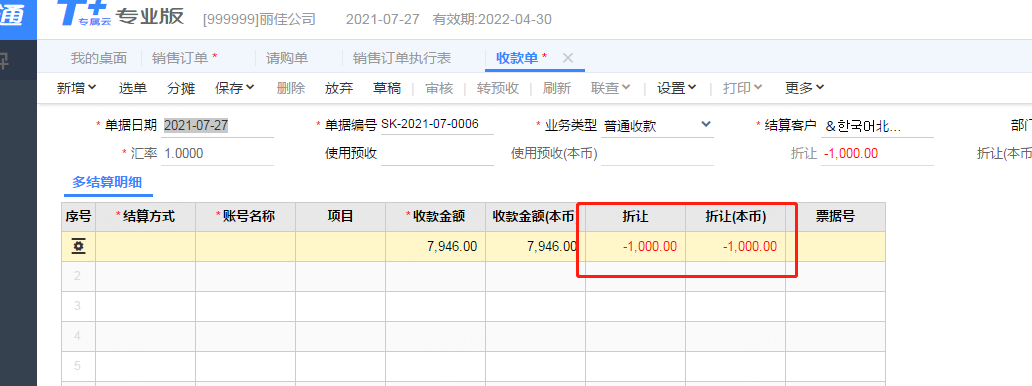Select the 多结算明细 tab
The height and width of the screenshot is (386, 1032).
click(x=108, y=182)
